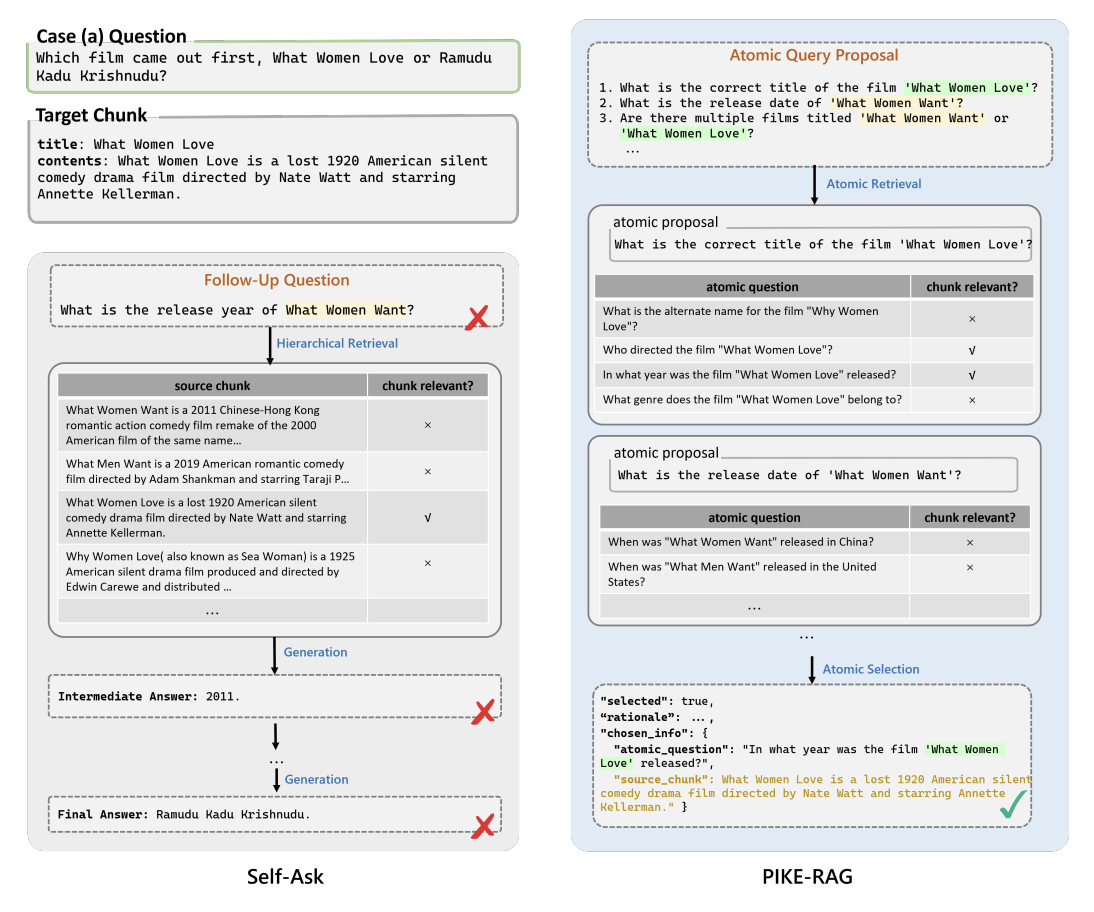Click the red X beside the Follow-Up Question text
The height and width of the screenshot is (912, 1094).
point(477,317)
